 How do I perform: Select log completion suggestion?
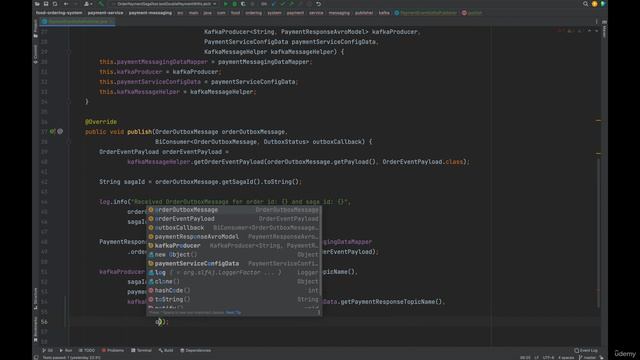point(234,273)
